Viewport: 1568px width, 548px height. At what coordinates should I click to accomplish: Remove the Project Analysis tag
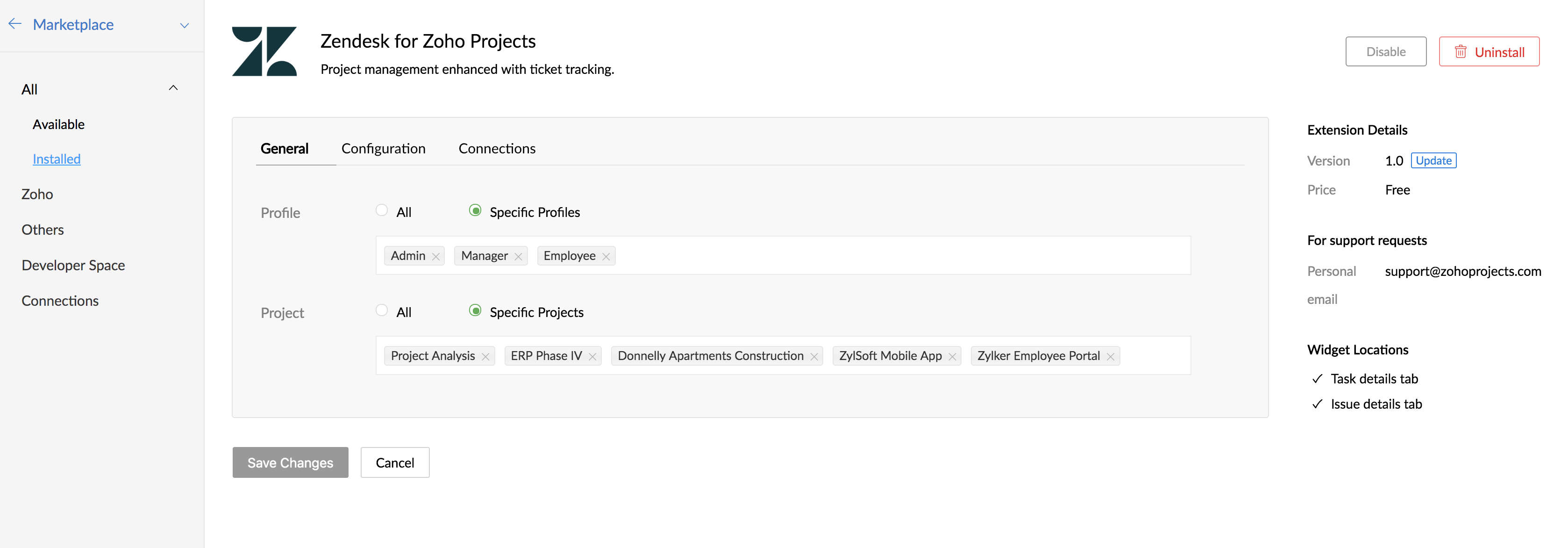click(x=486, y=356)
